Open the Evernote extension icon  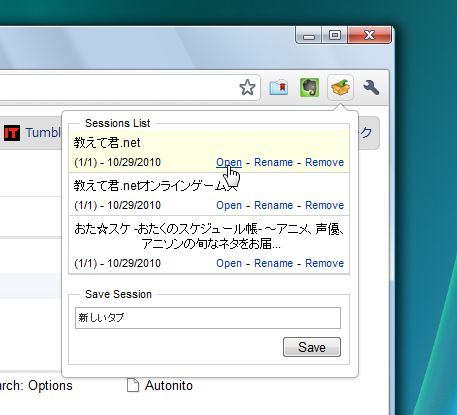pos(309,88)
